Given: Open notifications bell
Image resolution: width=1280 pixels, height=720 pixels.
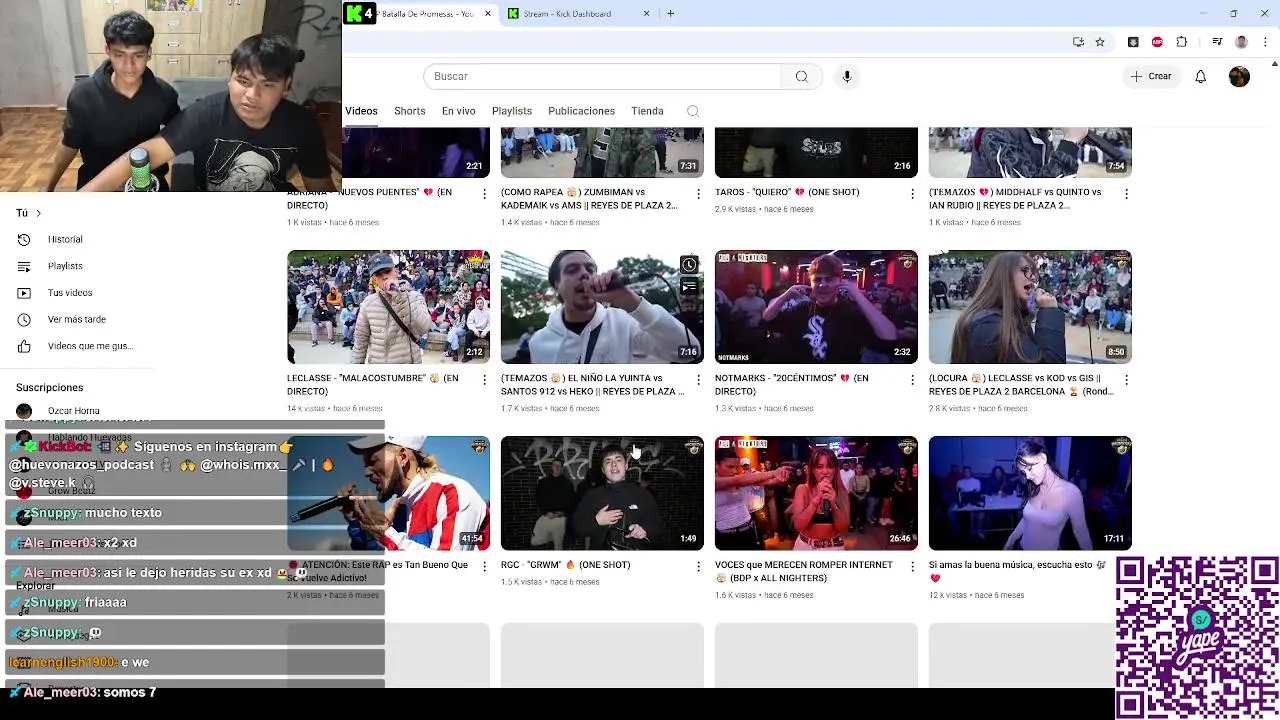Looking at the screenshot, I should 1200,76.
